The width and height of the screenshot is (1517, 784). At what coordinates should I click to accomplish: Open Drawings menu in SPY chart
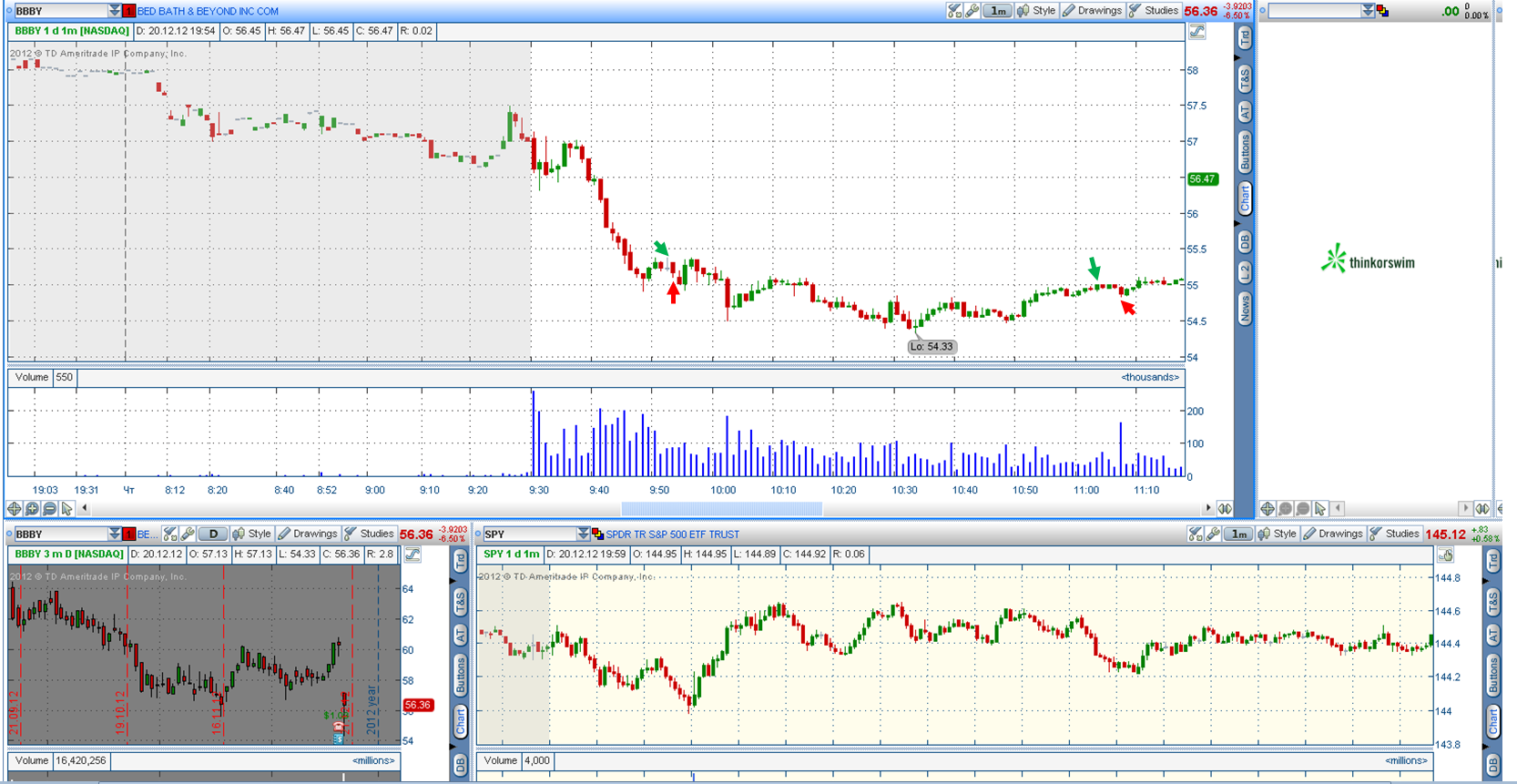pos(1333,534)
